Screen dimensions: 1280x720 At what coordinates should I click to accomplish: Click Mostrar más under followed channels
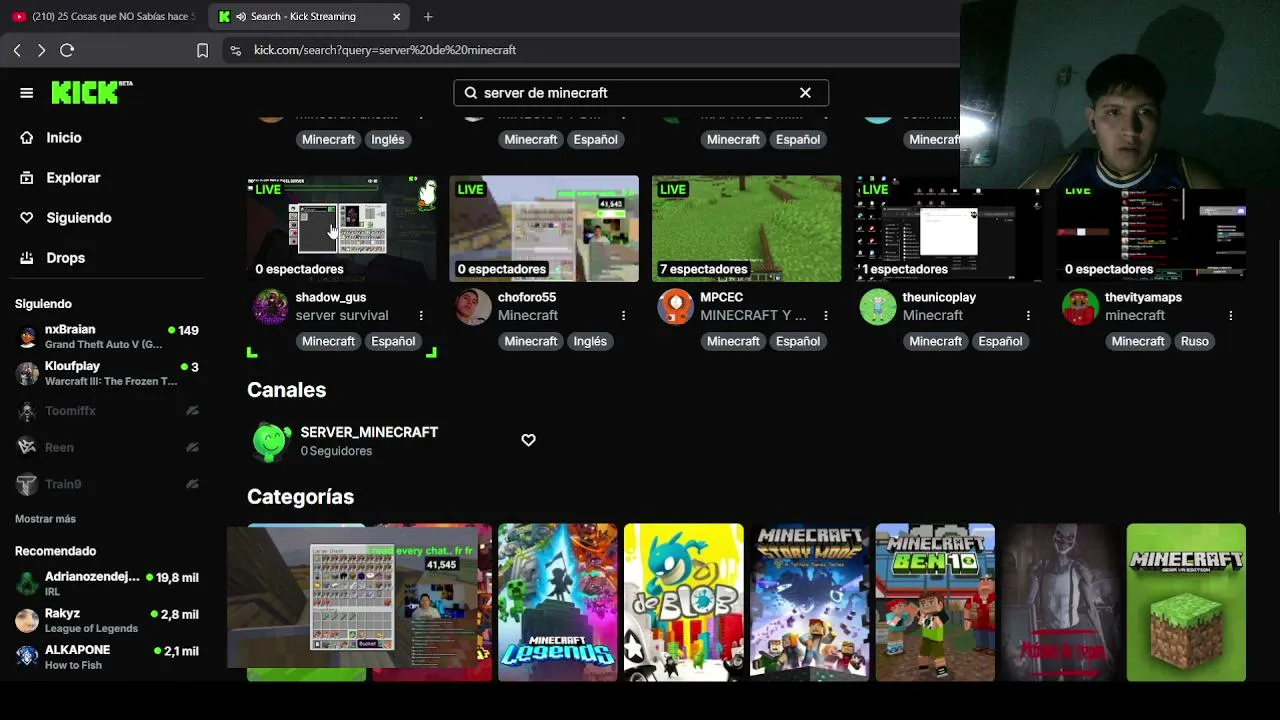pyautogui.click(x=45, y=519)
